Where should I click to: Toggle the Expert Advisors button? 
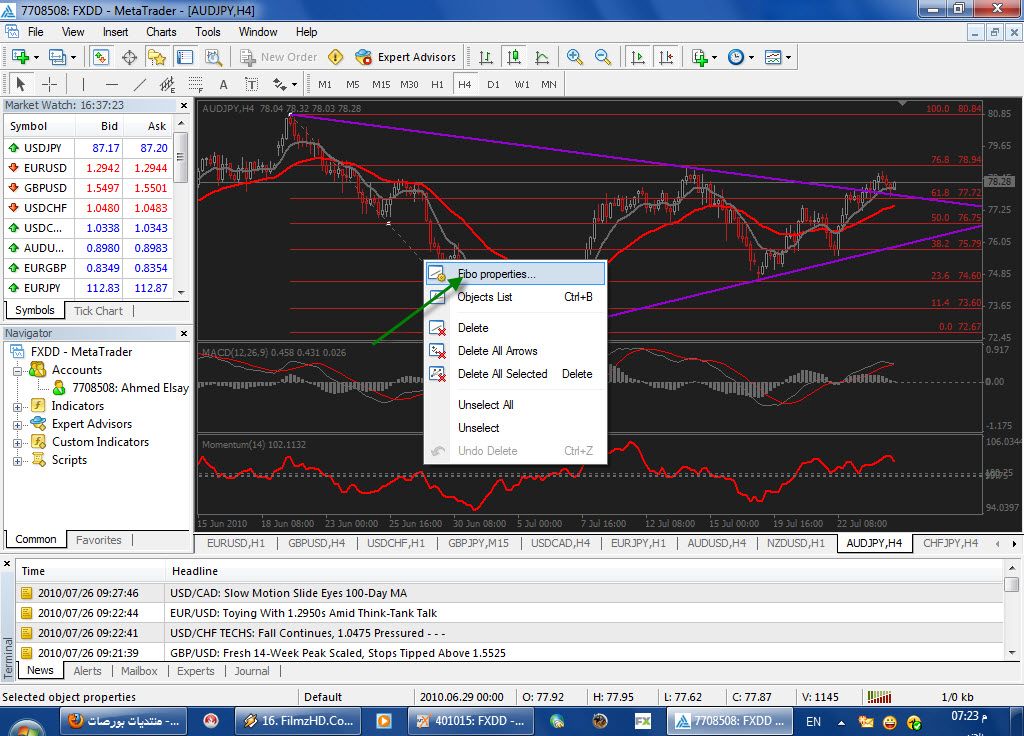(406, 57)
